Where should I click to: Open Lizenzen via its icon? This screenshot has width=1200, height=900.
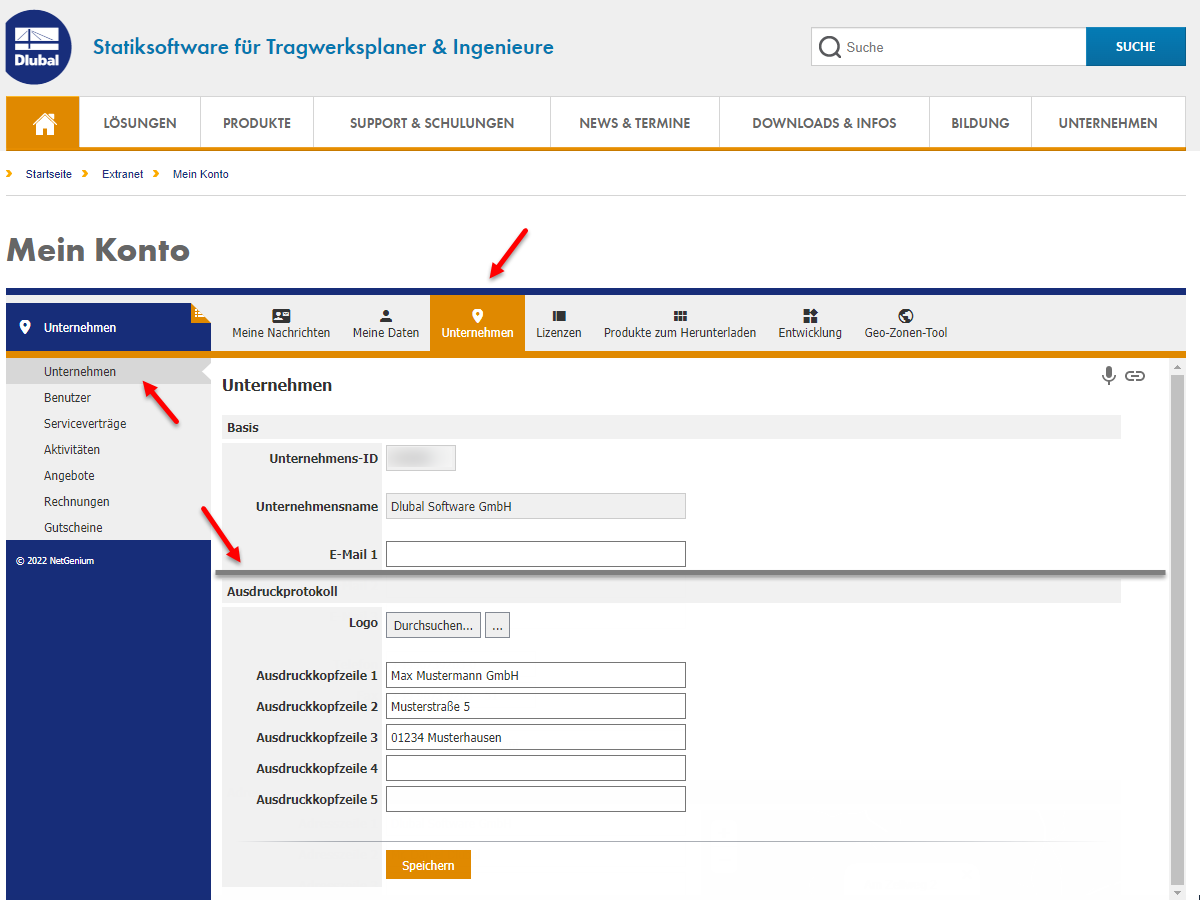pos(558,314)
